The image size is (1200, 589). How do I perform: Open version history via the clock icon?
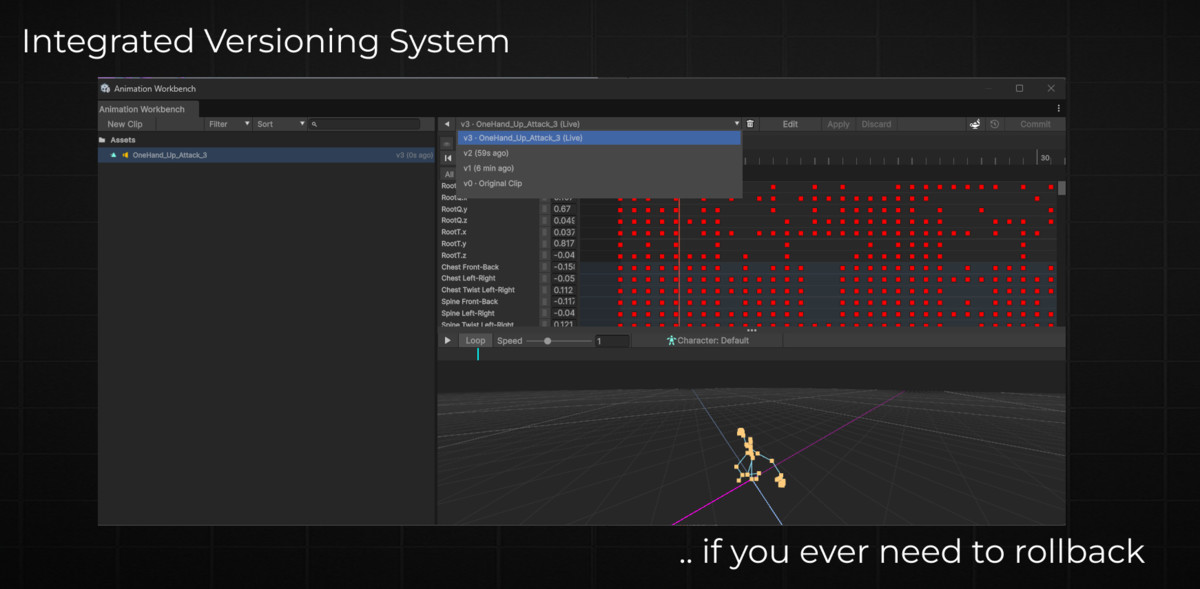coord(994,123)
